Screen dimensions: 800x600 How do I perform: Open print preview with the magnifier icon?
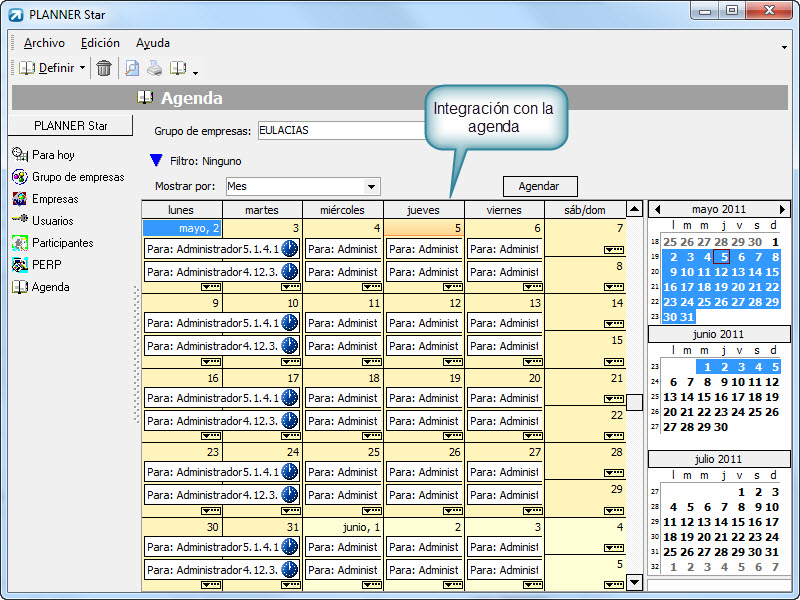pyautogui.click(x=131, y=68)
